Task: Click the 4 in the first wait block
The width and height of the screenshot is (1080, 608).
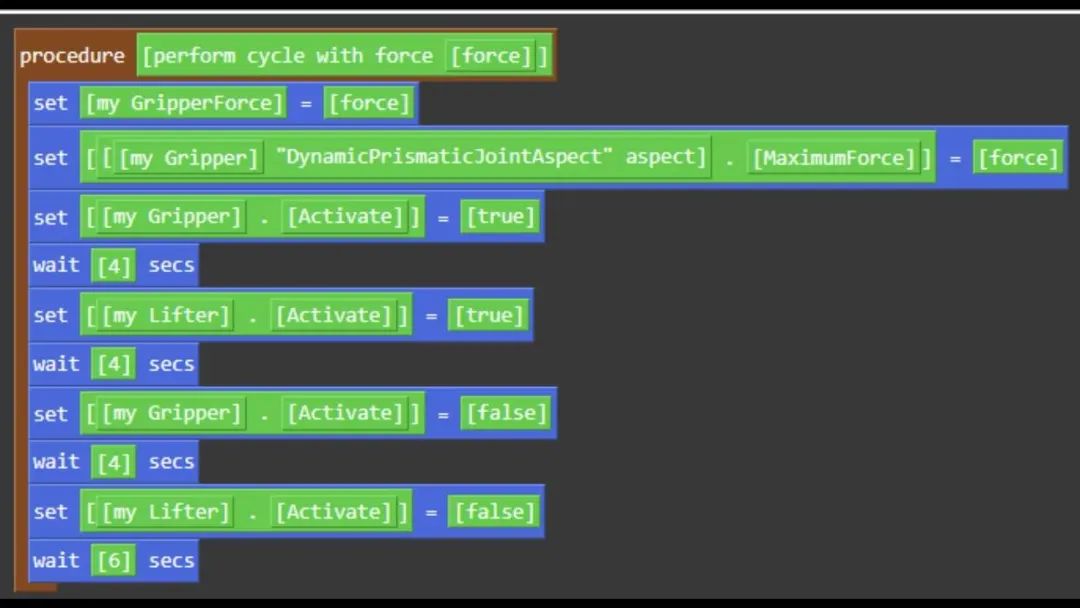Action: (113, 266)
